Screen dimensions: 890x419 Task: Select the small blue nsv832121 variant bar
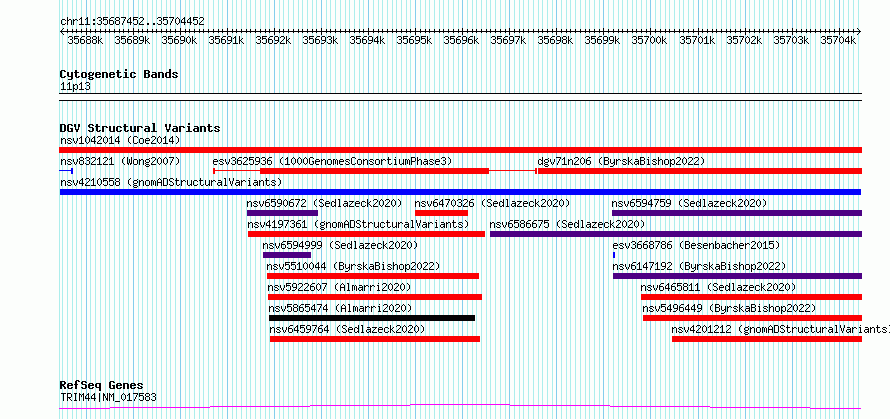tap(66, 171)
